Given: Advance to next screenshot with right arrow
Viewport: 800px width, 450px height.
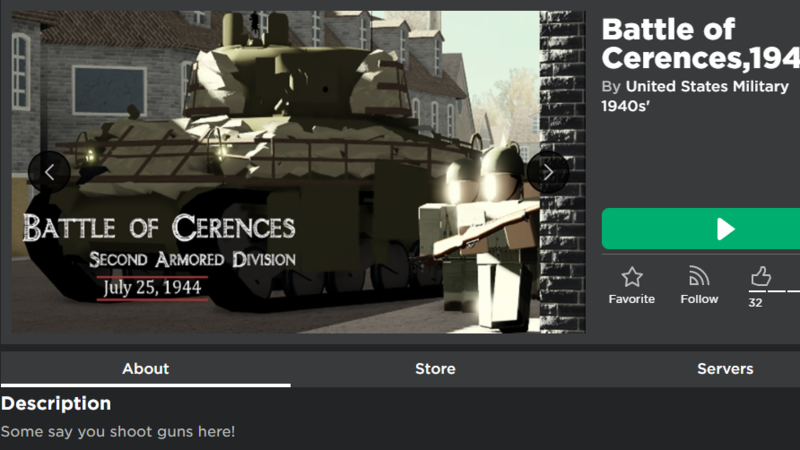Looking at the screenshot, I should pyautogui.click(x=548, y=172).
